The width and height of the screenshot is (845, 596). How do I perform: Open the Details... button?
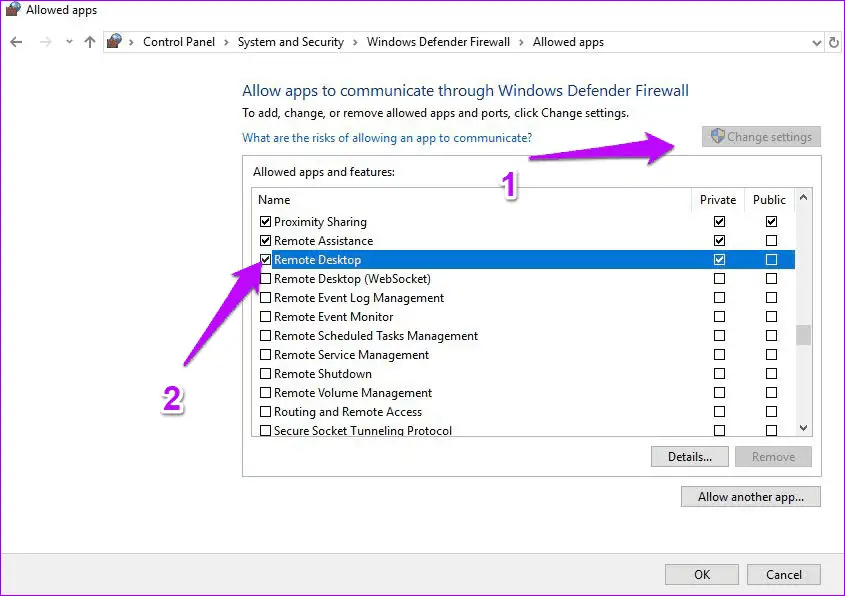pyautogui.click(x=689, y=456)
